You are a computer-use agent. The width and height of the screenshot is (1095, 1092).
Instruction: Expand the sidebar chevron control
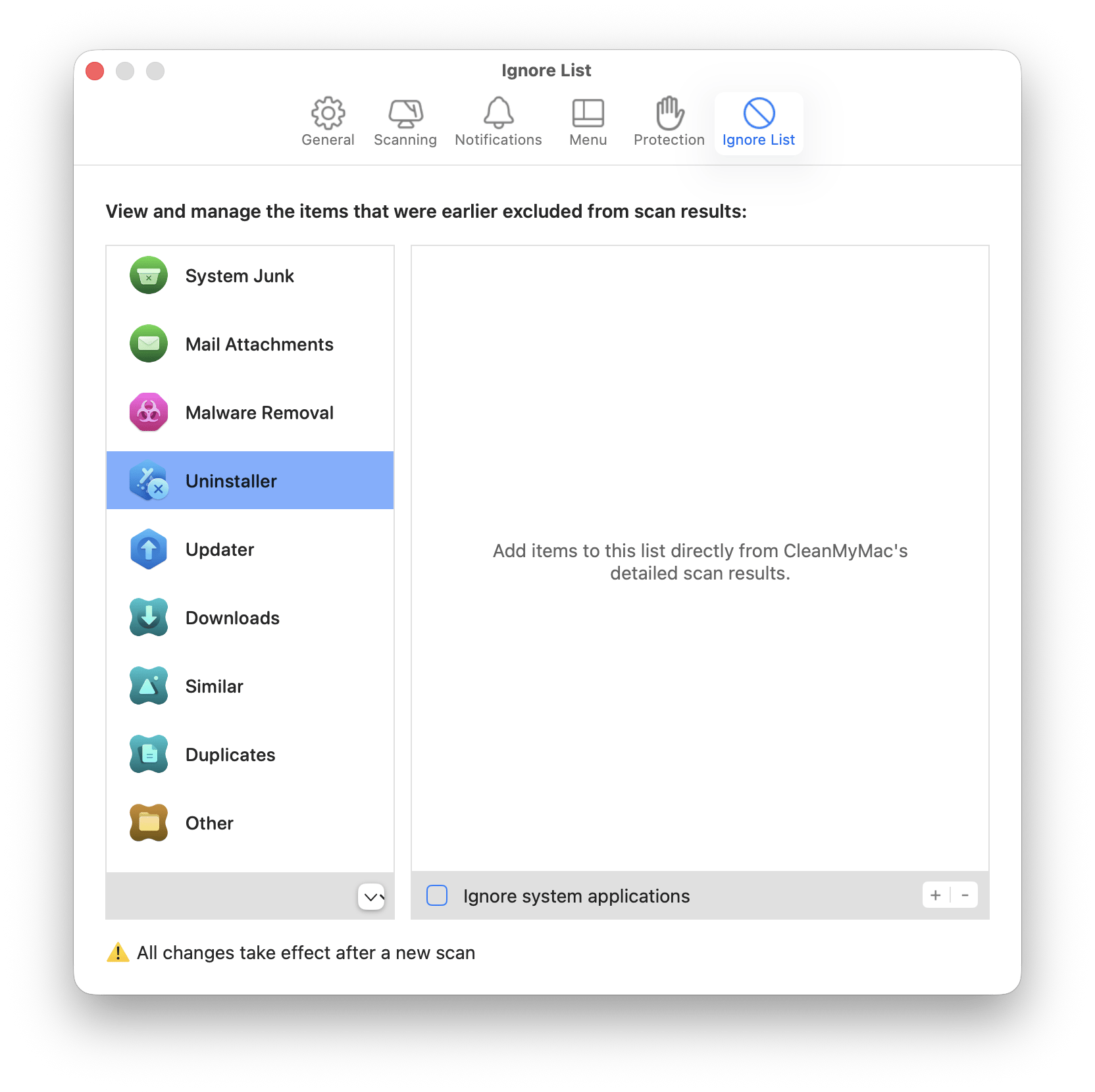(371, 897)
